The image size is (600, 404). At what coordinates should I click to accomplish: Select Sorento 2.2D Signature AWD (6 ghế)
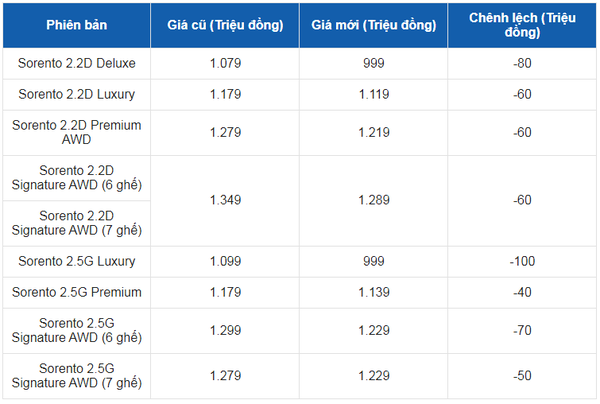pyautogui.click(x=77, y=177)
